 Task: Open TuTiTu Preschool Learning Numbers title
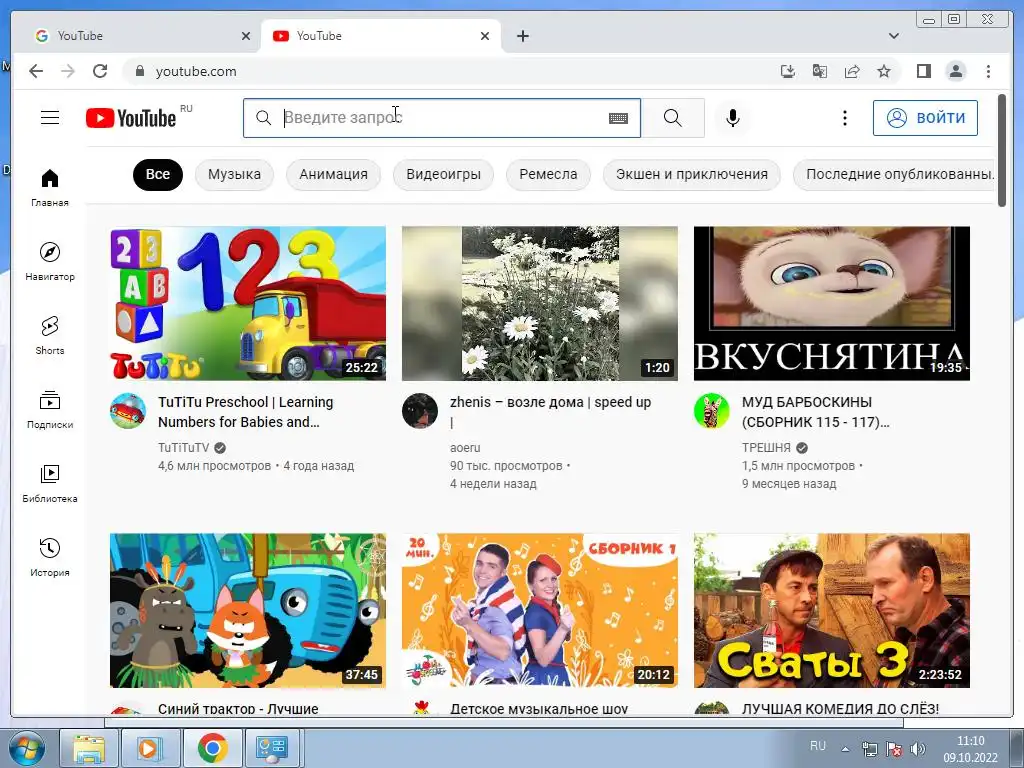click(246, 412)
